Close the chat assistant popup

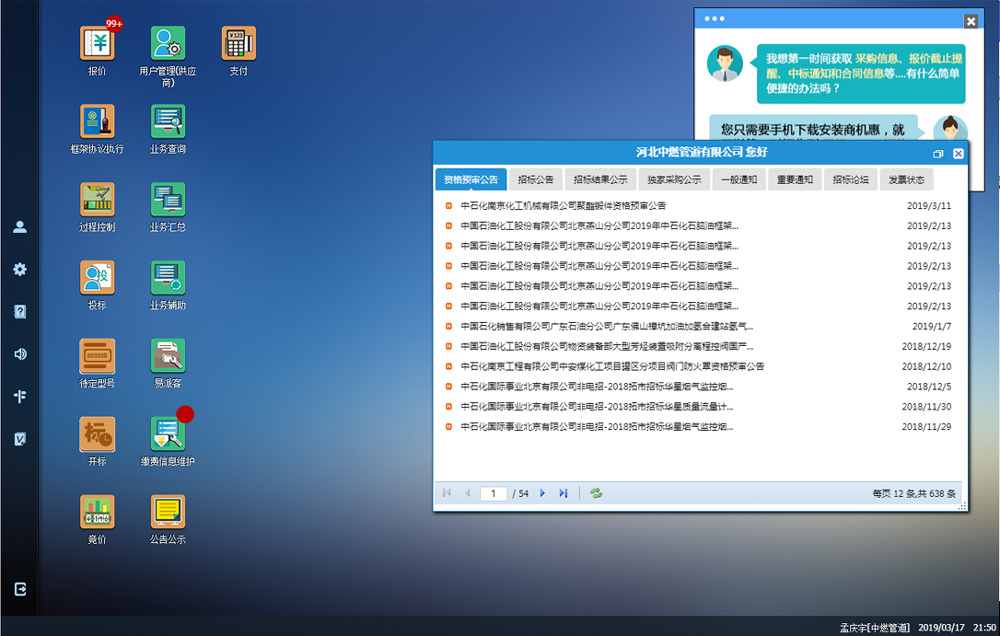click(970, 21)
